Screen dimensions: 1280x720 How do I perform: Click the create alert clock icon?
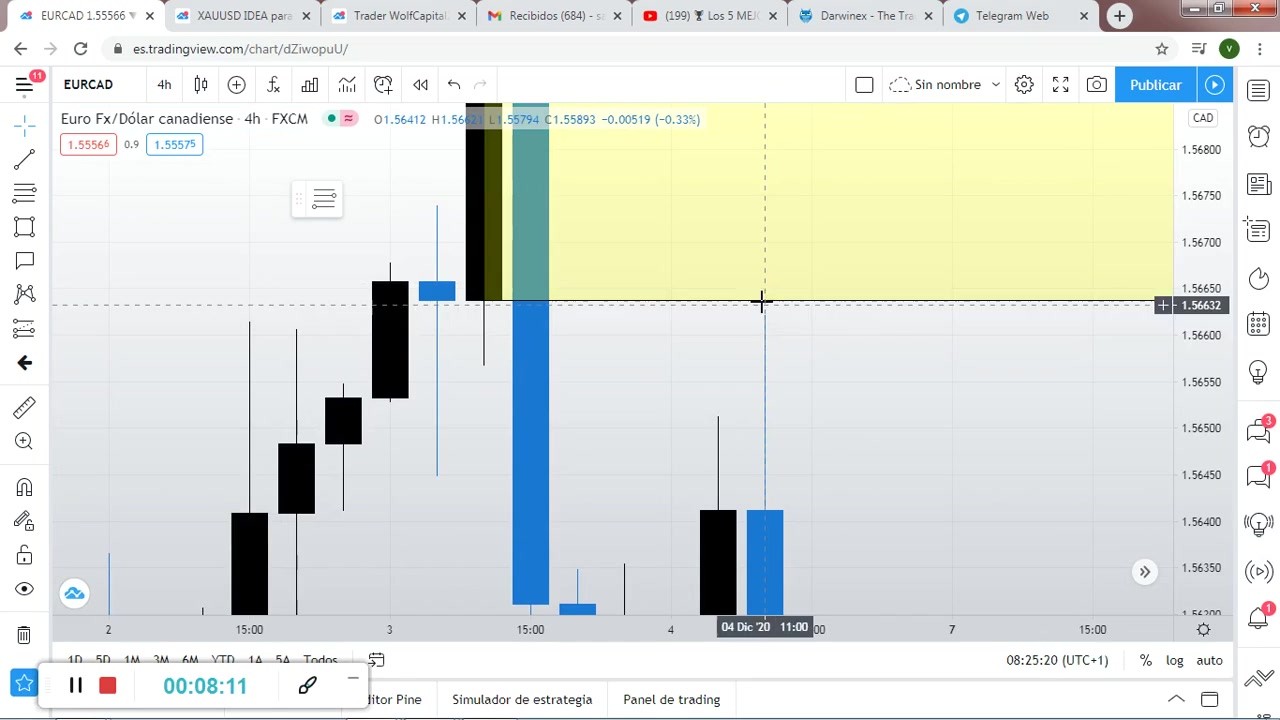point(383,85)
